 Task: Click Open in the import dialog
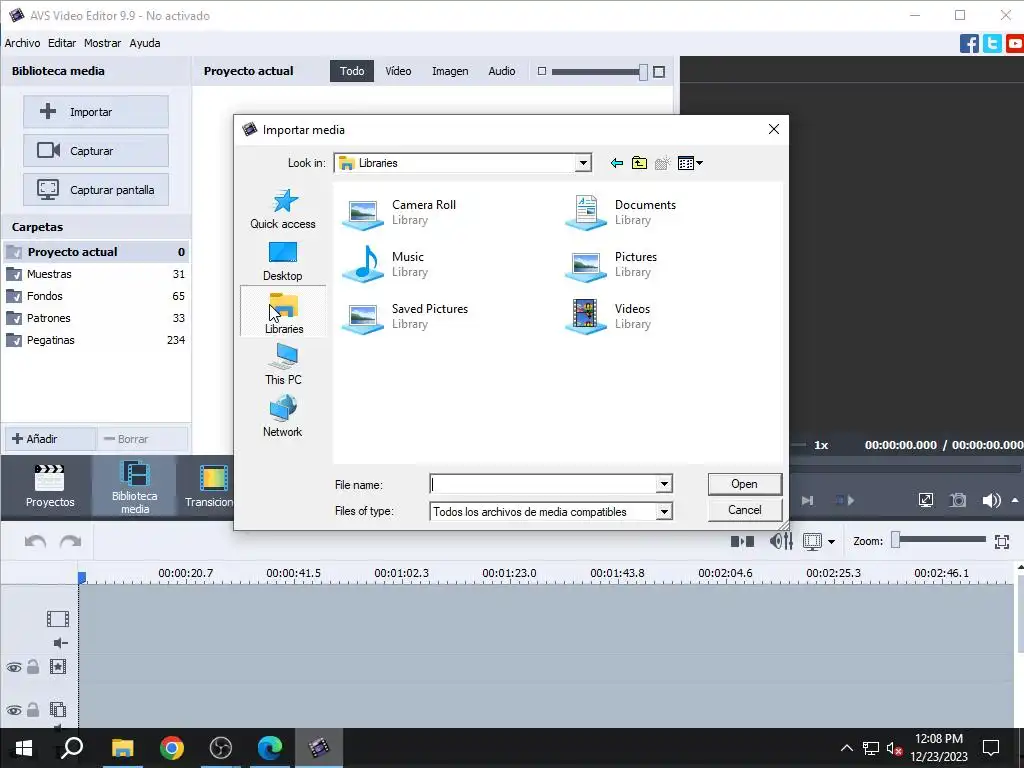click(744, 484)
